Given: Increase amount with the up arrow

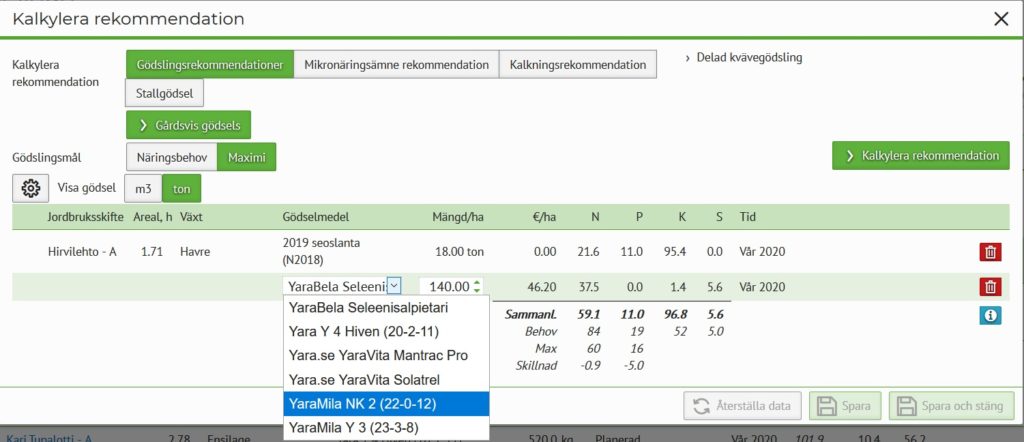Looking at the screenshot, I should (x=477, y=283).
